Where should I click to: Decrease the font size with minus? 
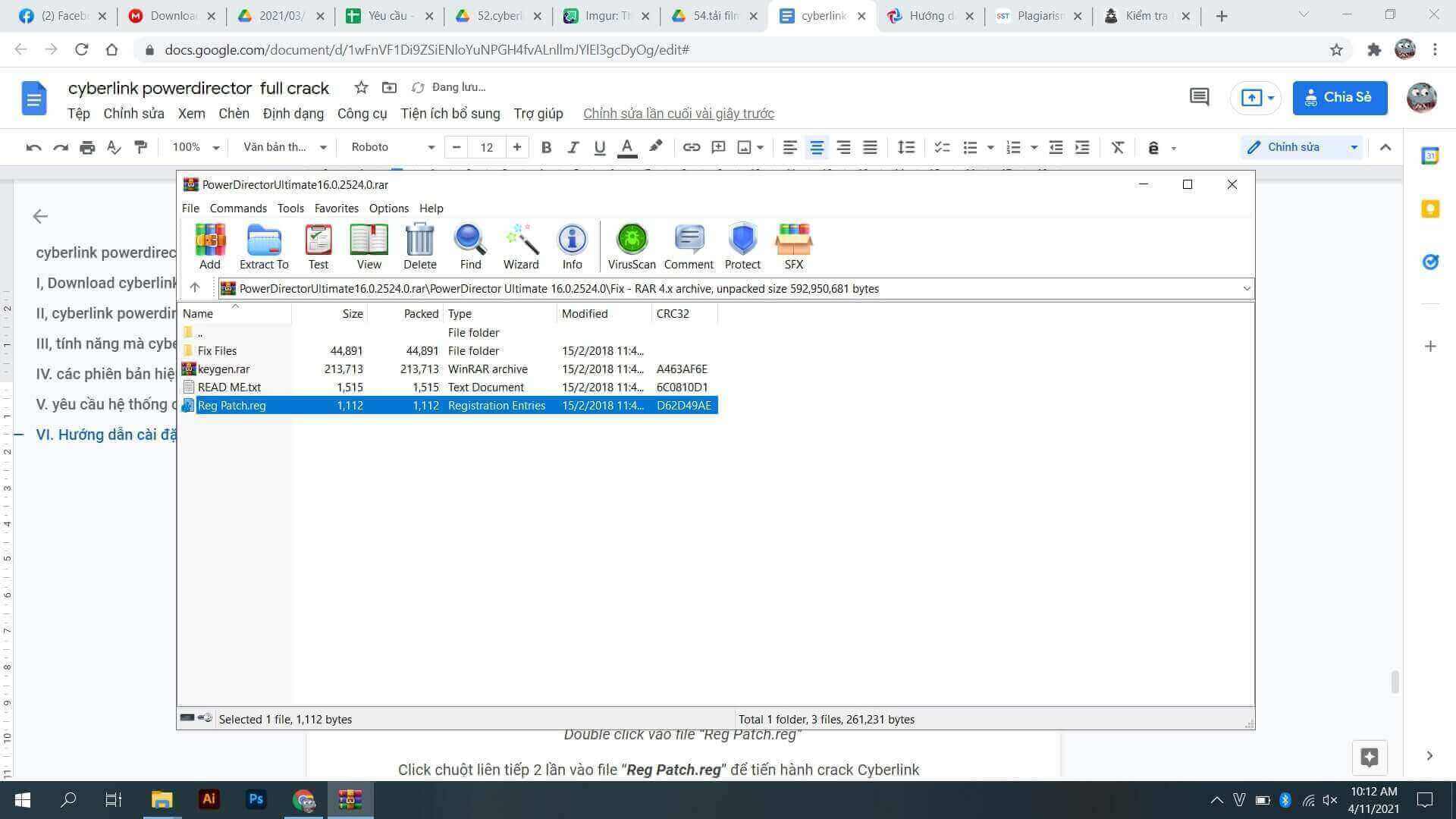click(x=456, y=147)
